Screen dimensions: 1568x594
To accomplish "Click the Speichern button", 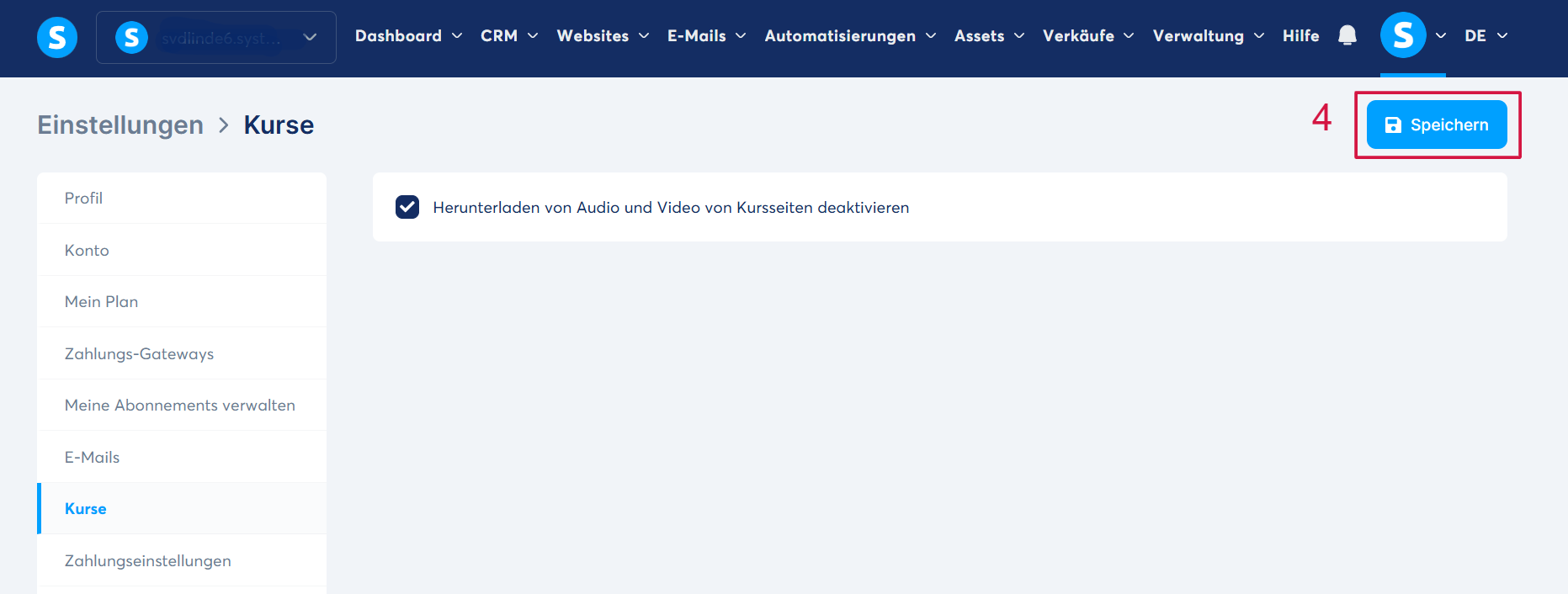I will (x=1437, y=125).
